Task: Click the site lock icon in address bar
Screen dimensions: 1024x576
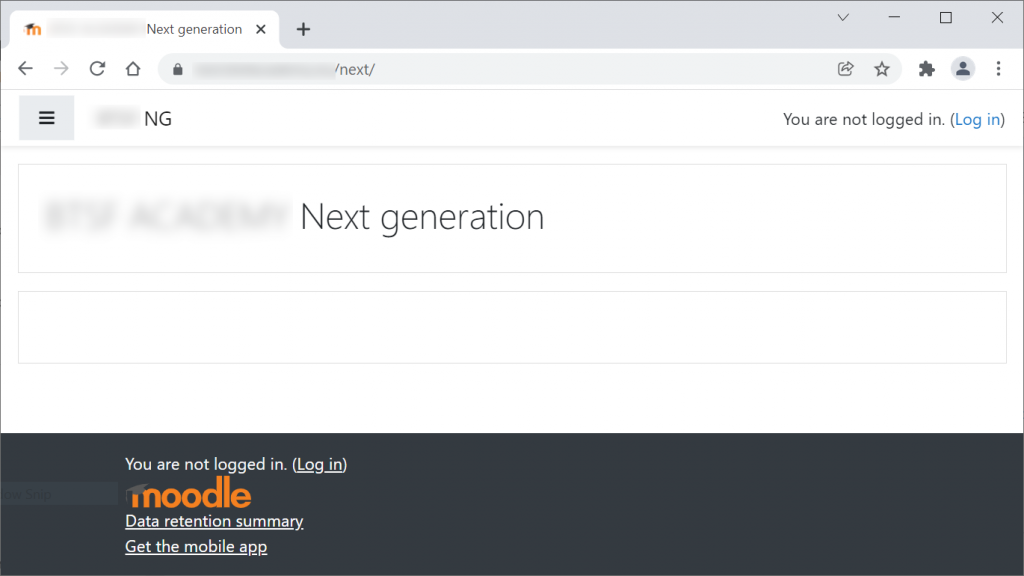Action: 177,69
